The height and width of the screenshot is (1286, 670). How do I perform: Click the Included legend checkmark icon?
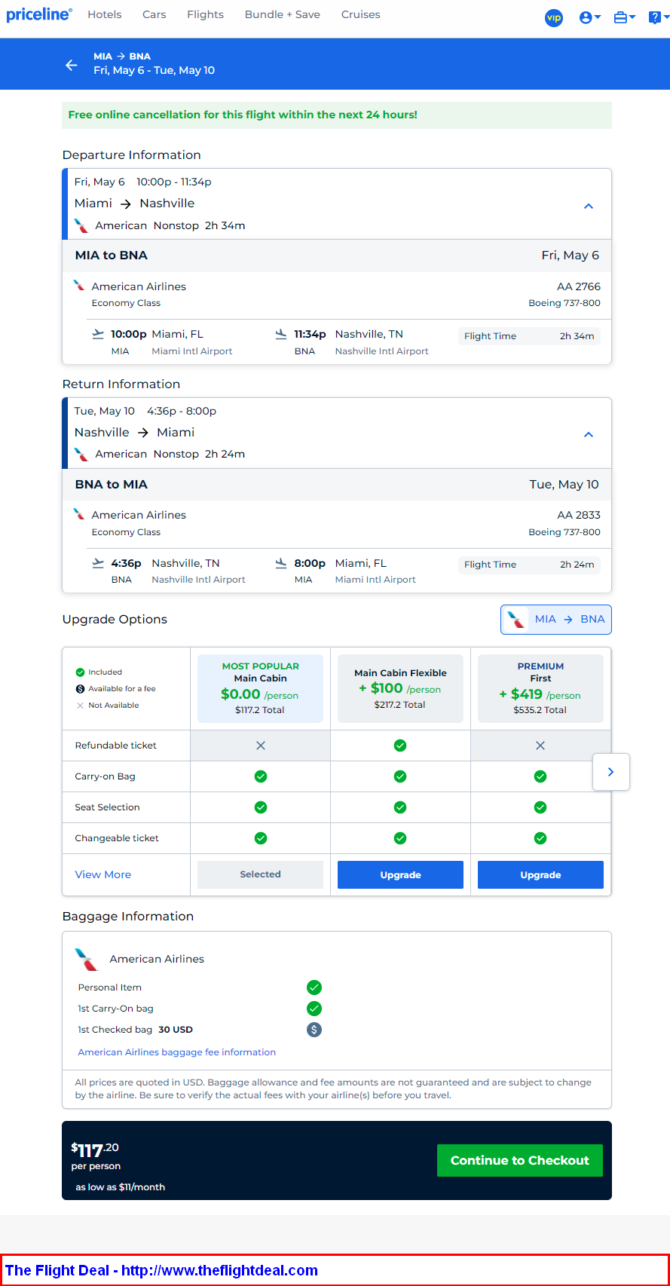80,672
